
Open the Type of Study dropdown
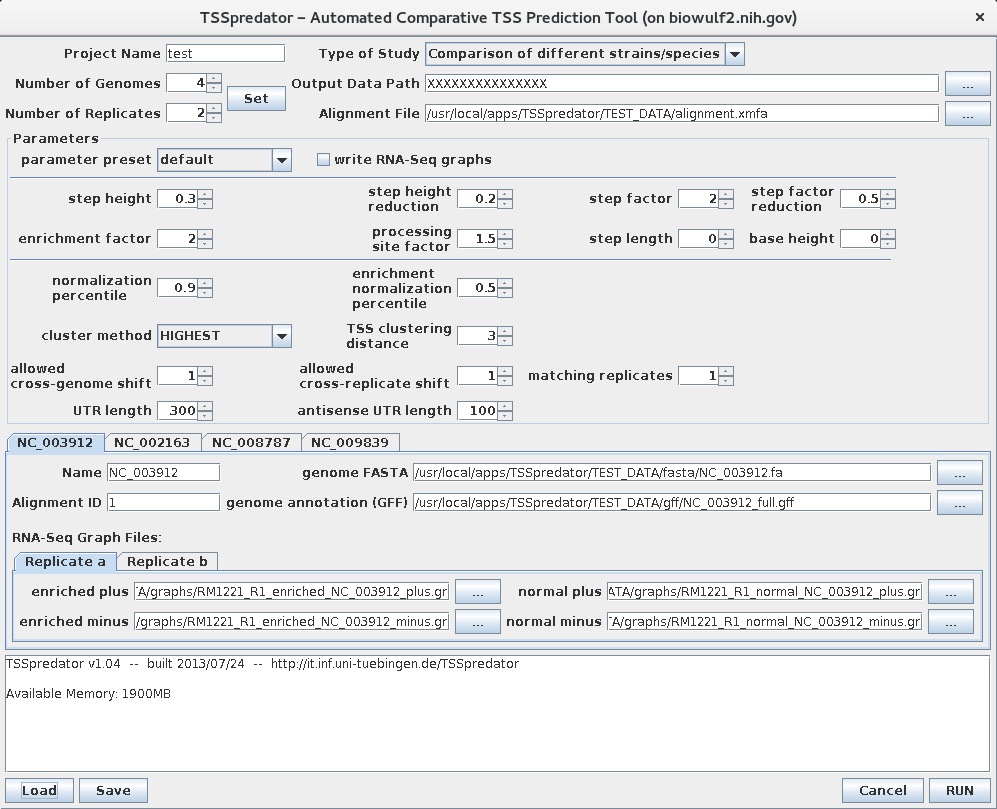[734, 54]
